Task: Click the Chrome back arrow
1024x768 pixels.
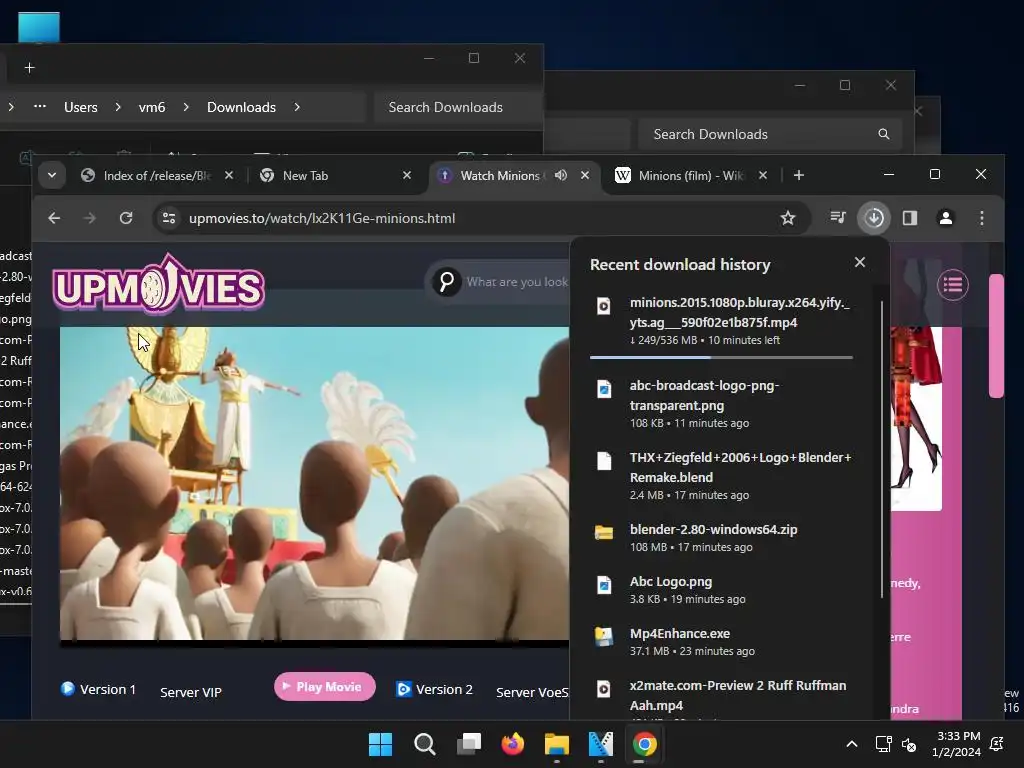Action: pos(54,218)
